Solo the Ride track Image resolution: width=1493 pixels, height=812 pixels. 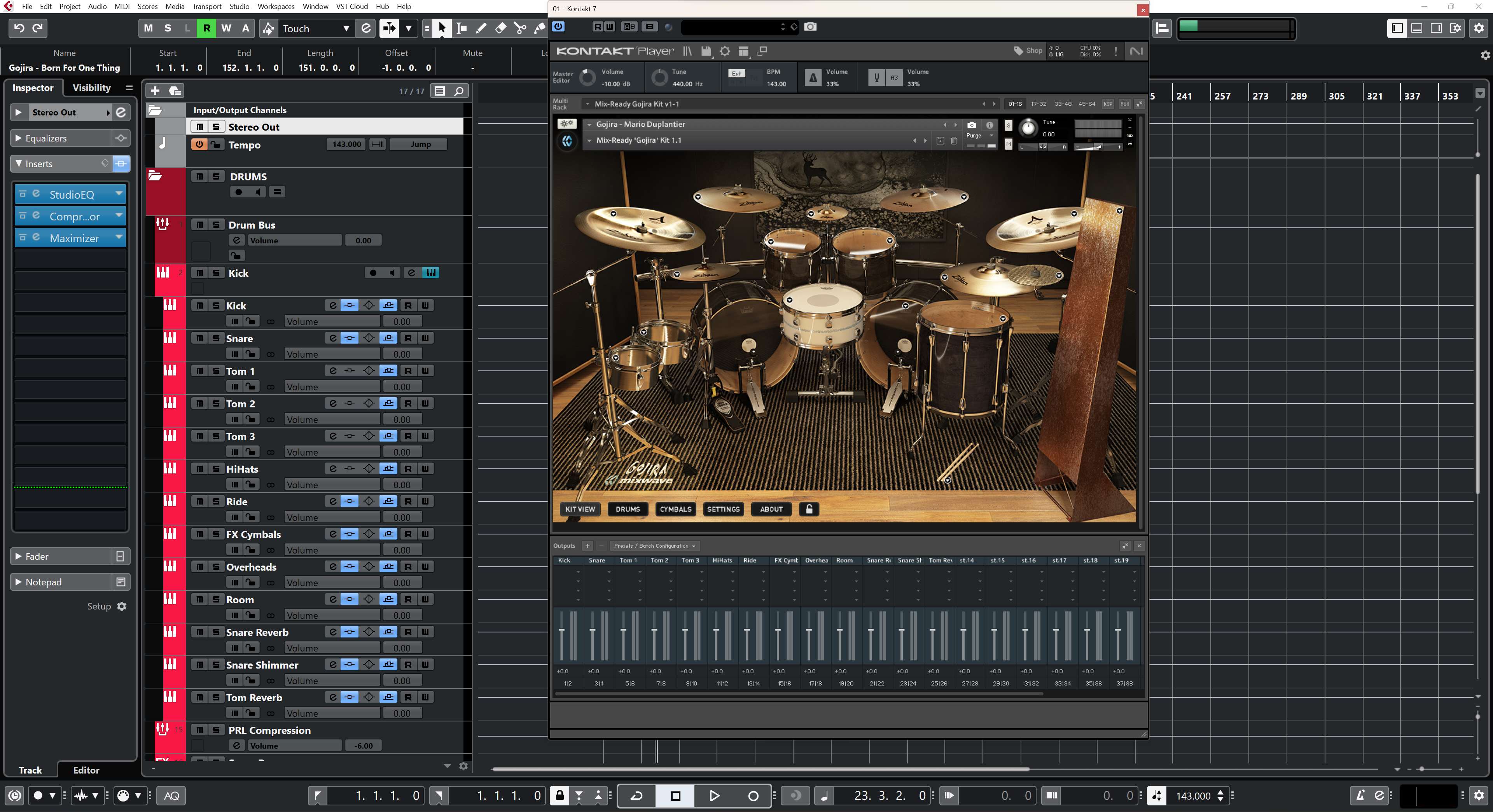coord(216,501)
